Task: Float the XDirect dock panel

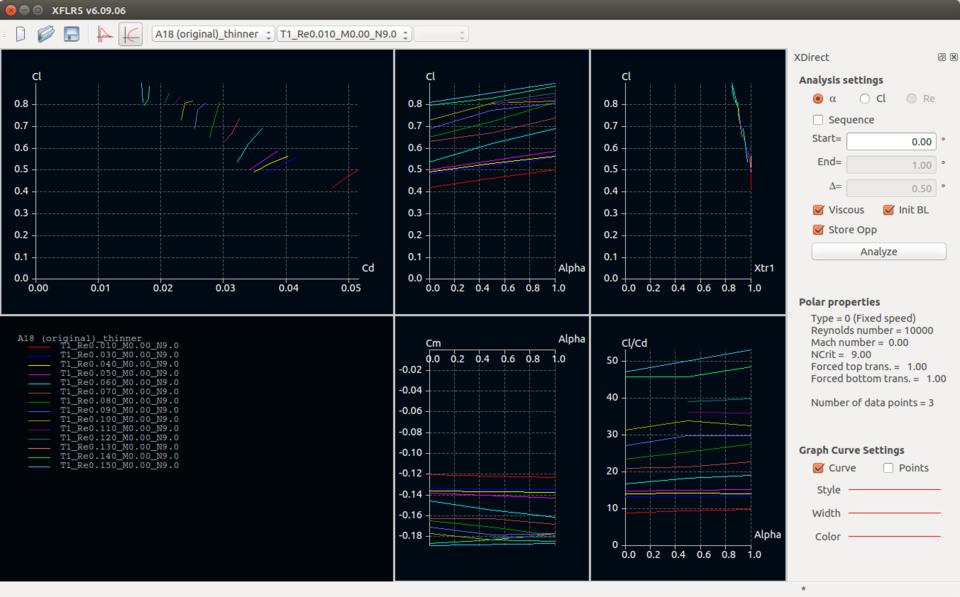Action: (941, 57)
